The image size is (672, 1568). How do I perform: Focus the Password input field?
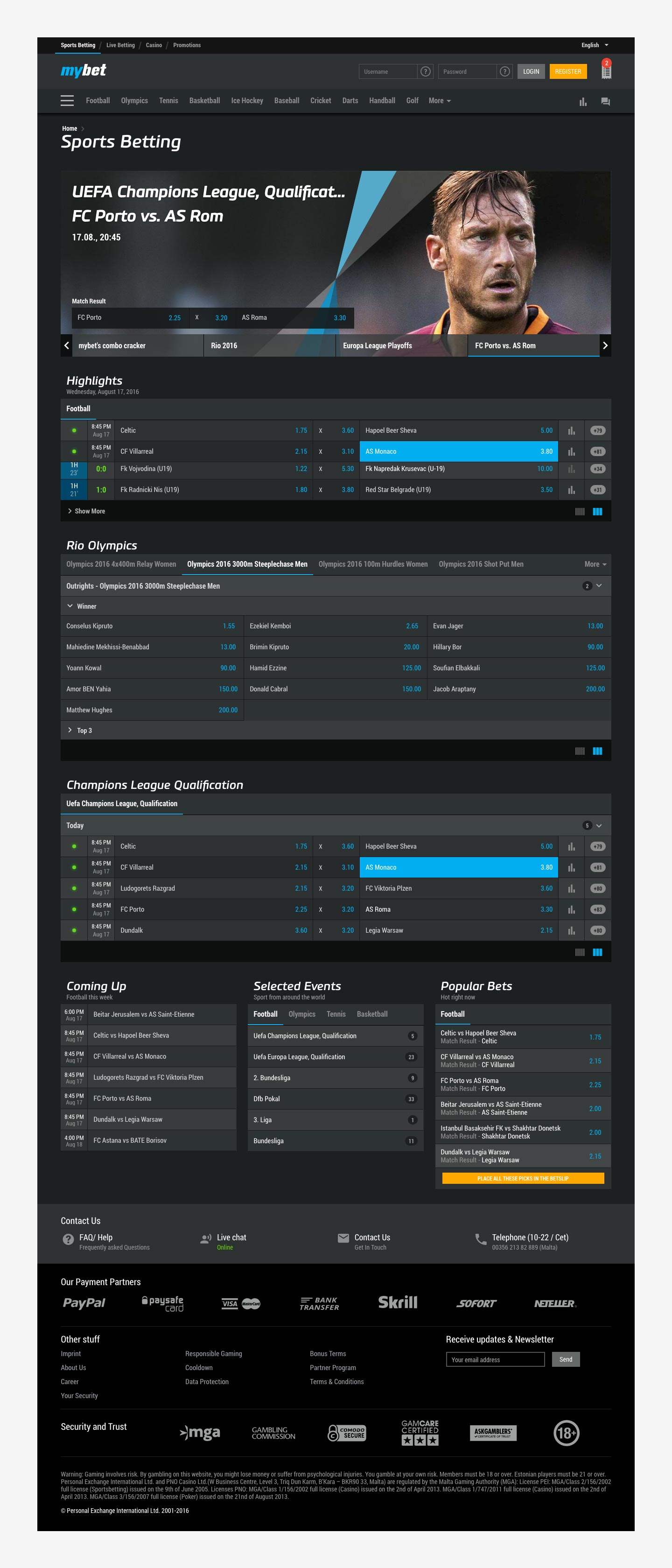pyautogui.click(x=467, y=71)
